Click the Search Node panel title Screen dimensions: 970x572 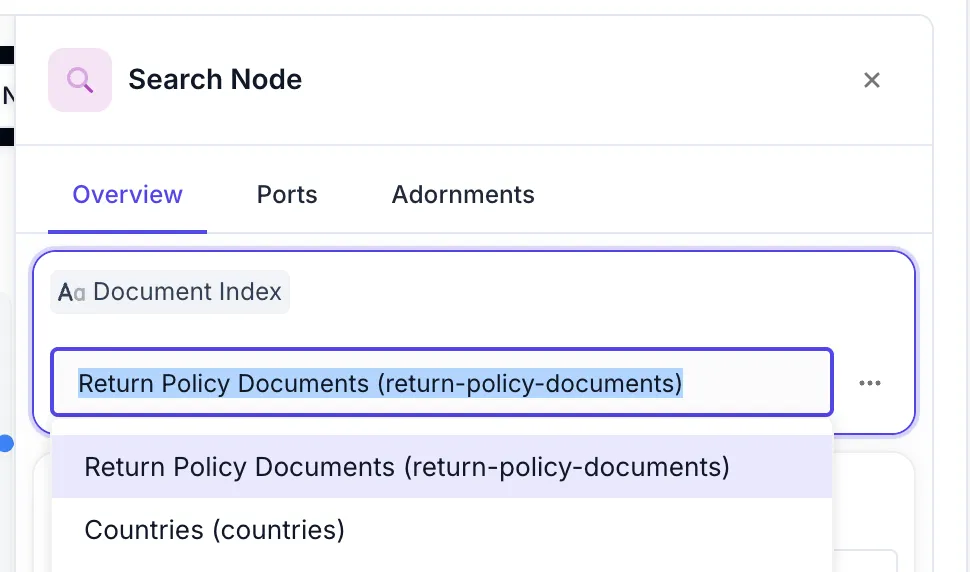pos(215,80)
